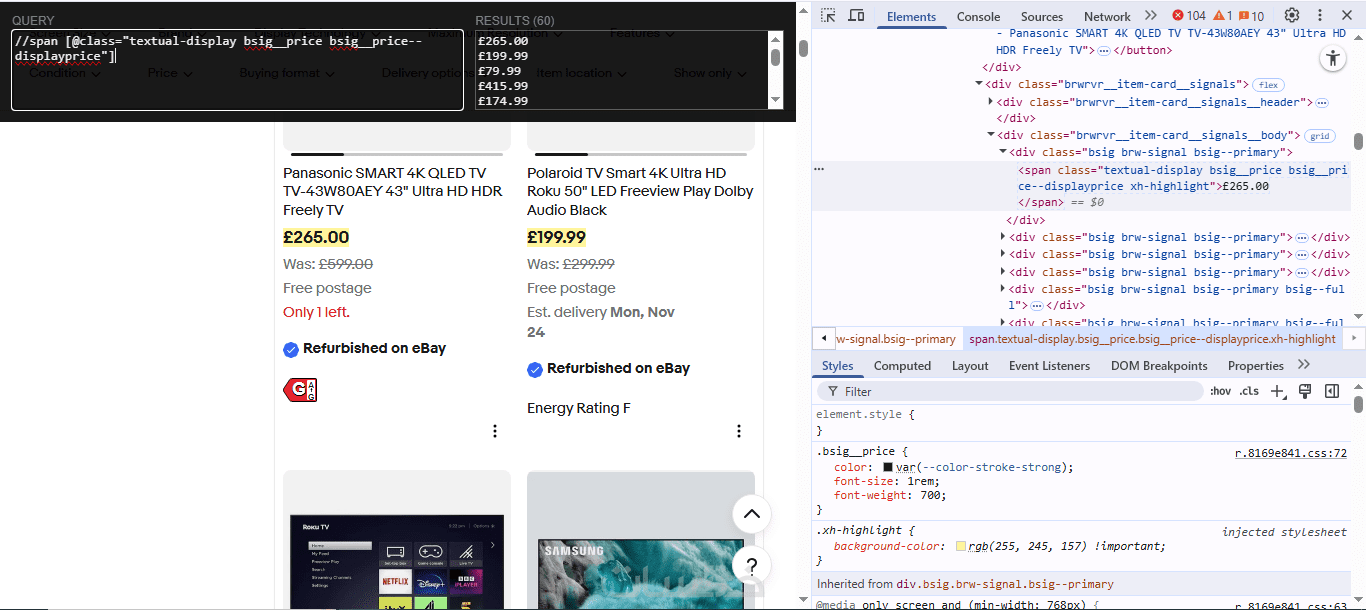Expand the collapsed button ellipsis after 'HDR Freely TV'
The image size is (1366, 610).
[x=1103, y=50]
